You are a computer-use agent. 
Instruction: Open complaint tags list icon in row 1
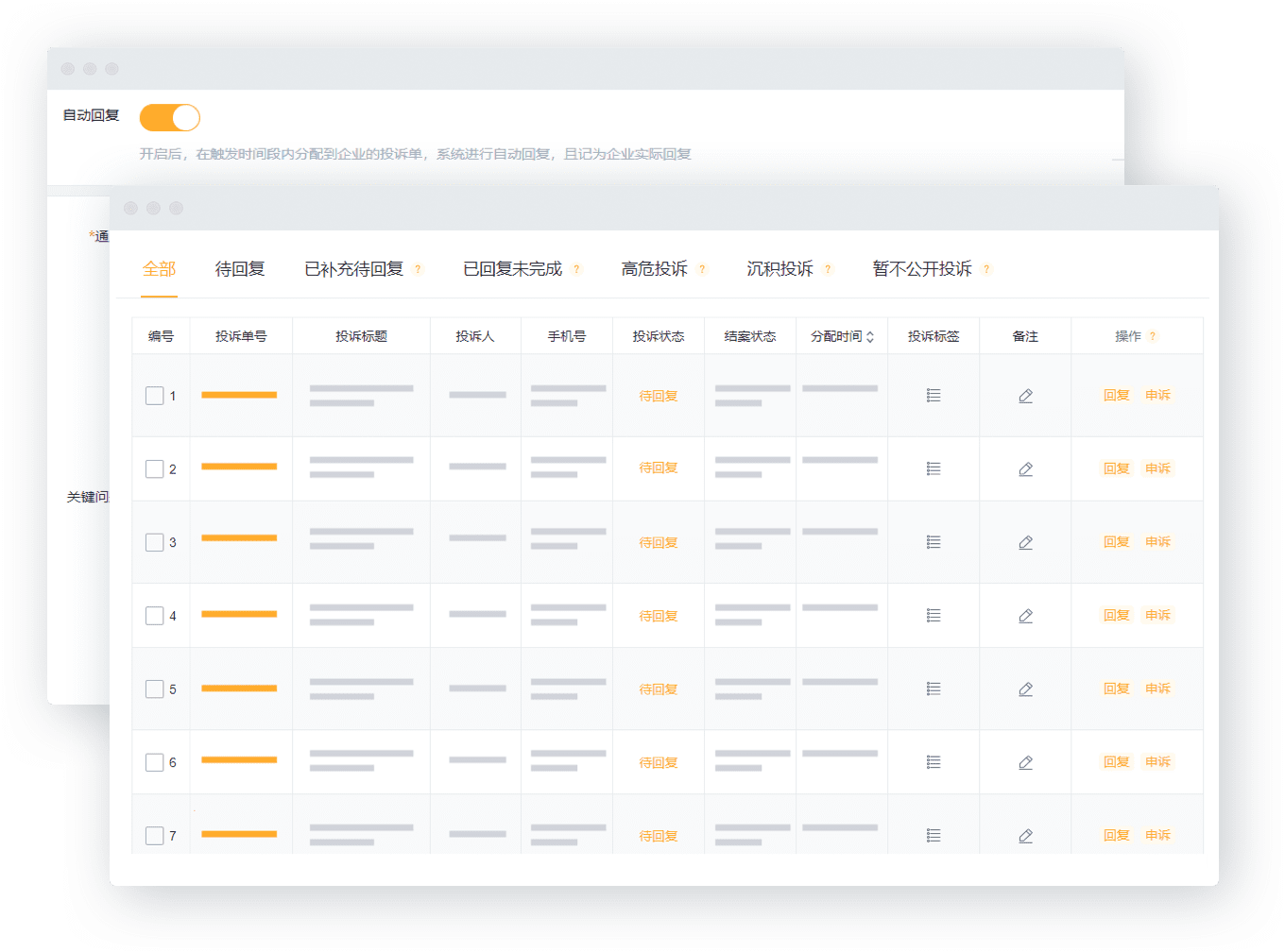[x=934, y=396]
